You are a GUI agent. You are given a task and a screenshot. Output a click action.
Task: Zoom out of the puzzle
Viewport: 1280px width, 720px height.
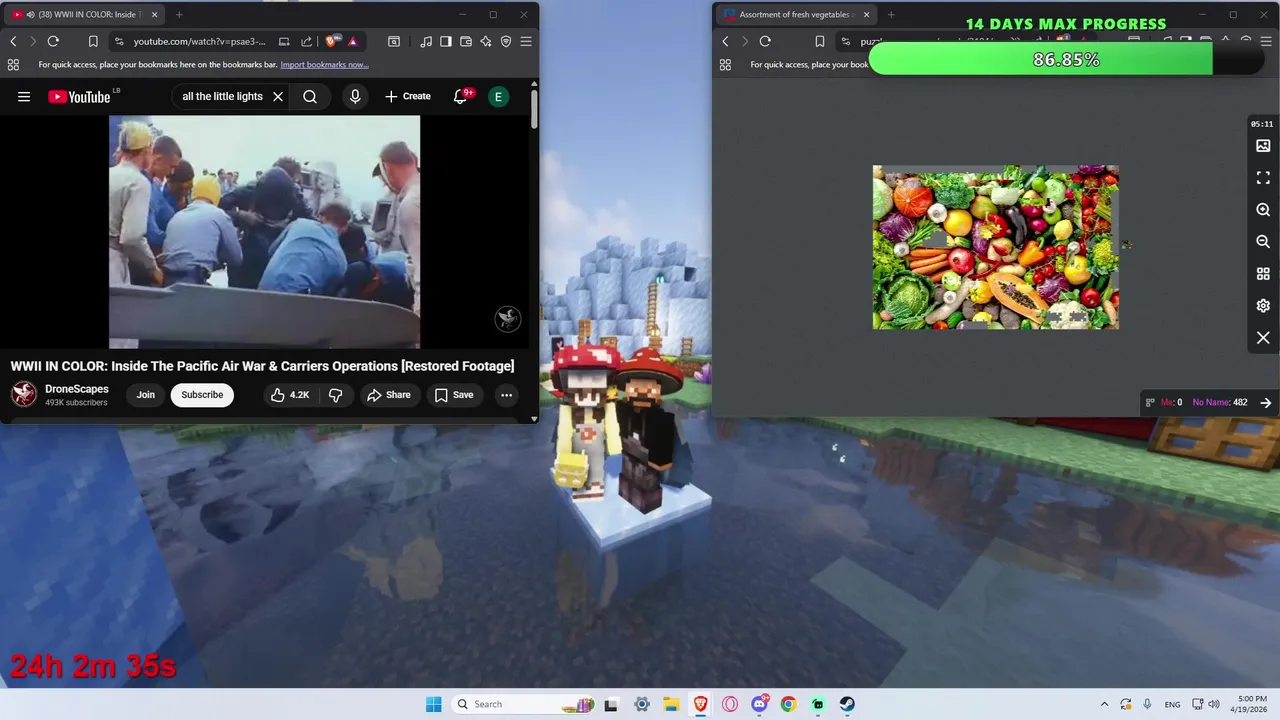pos(1263,242)
